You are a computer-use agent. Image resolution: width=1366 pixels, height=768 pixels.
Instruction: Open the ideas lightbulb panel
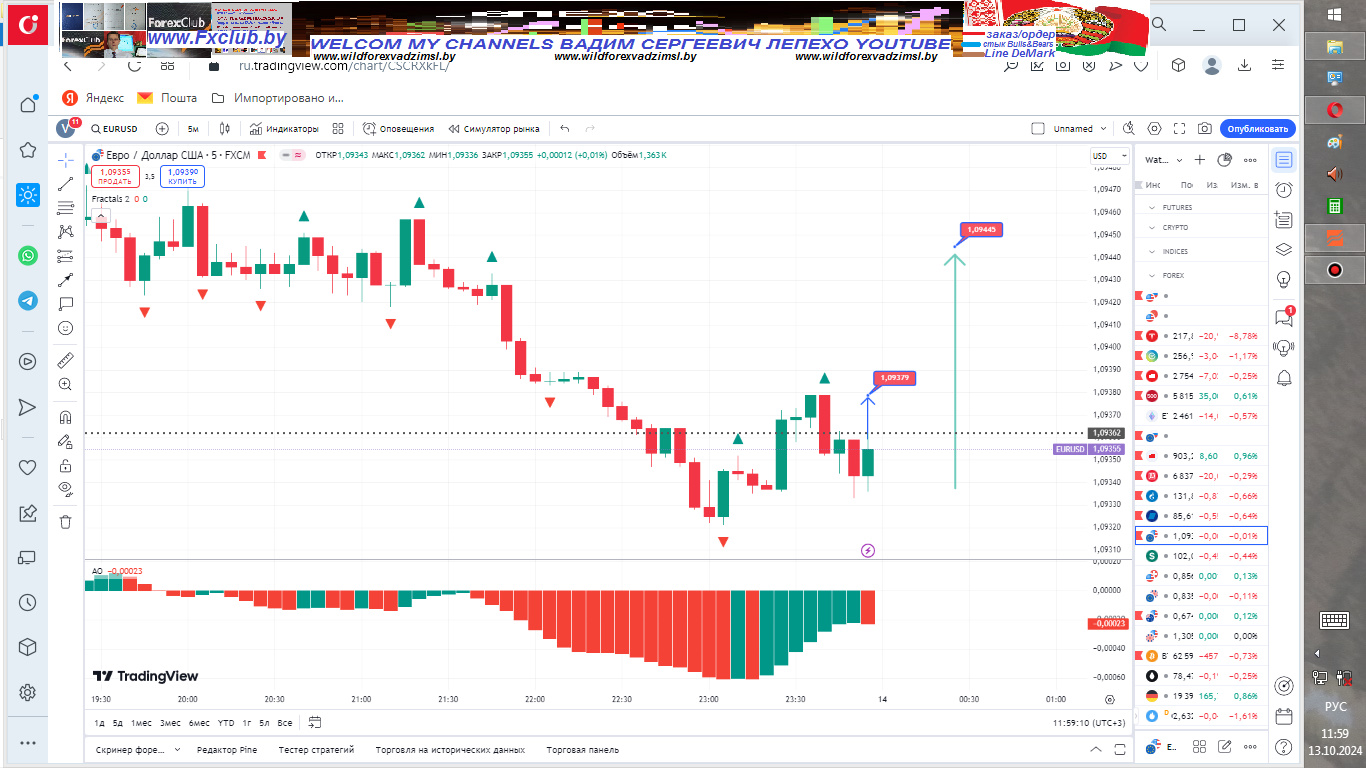pyautogui.click(x=1284, y=278)
